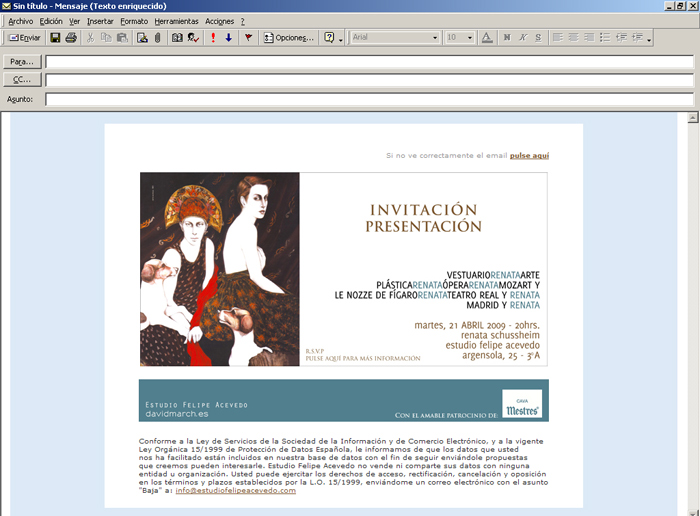Set high importance with red exclamation icon
The width and height of the screenshot is (700, 516).
pos(213,38)
